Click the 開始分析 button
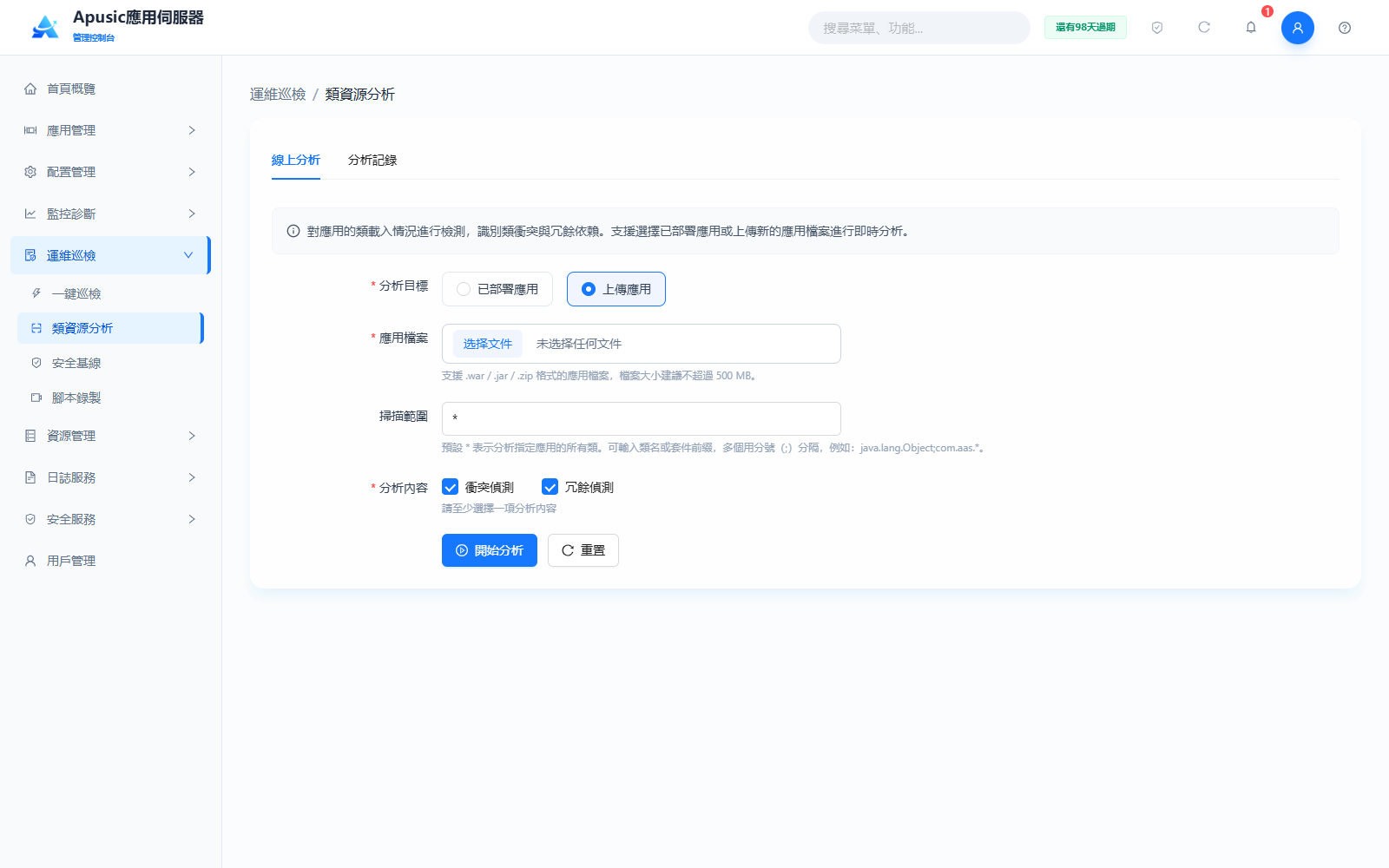The width and height of the screenshot is (1389, 868). (x=490, y=550)
